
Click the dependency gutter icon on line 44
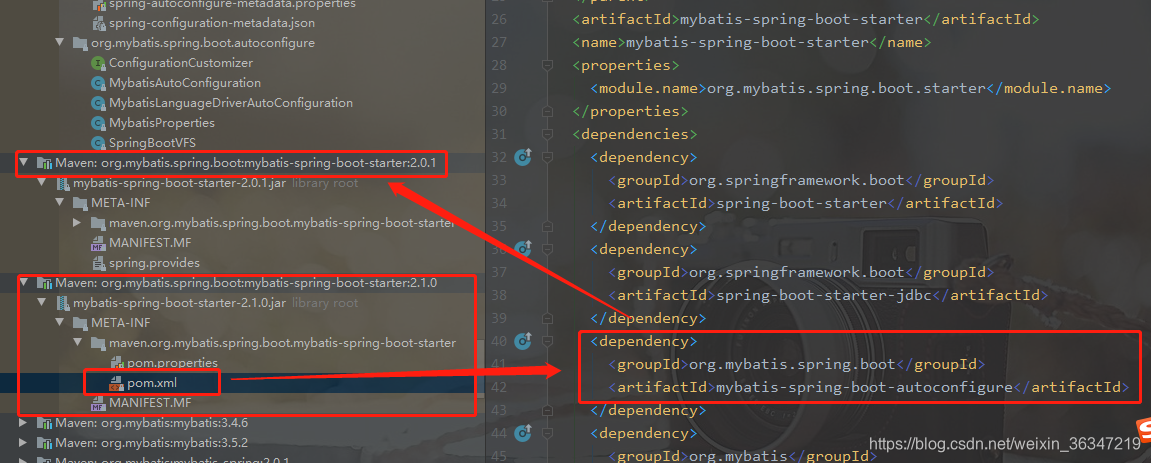coord(523,434)
